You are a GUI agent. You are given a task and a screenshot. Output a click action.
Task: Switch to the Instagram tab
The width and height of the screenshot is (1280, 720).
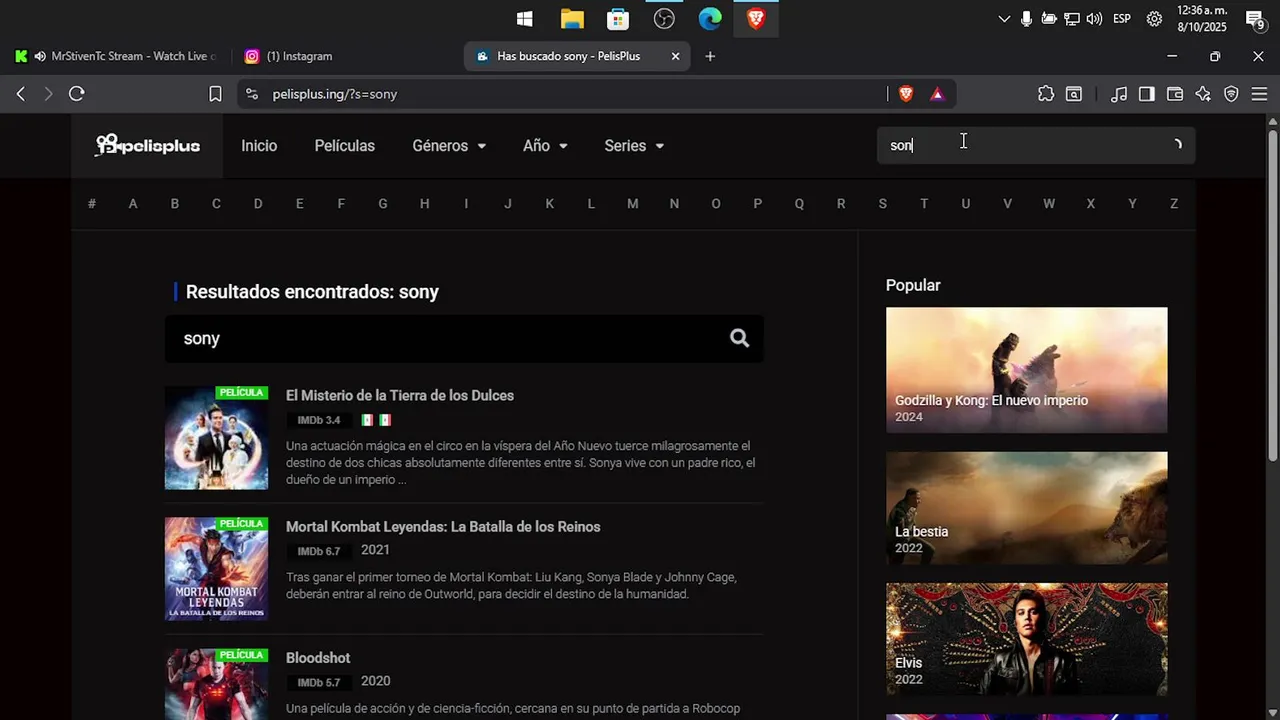click(x=300, y=57)
